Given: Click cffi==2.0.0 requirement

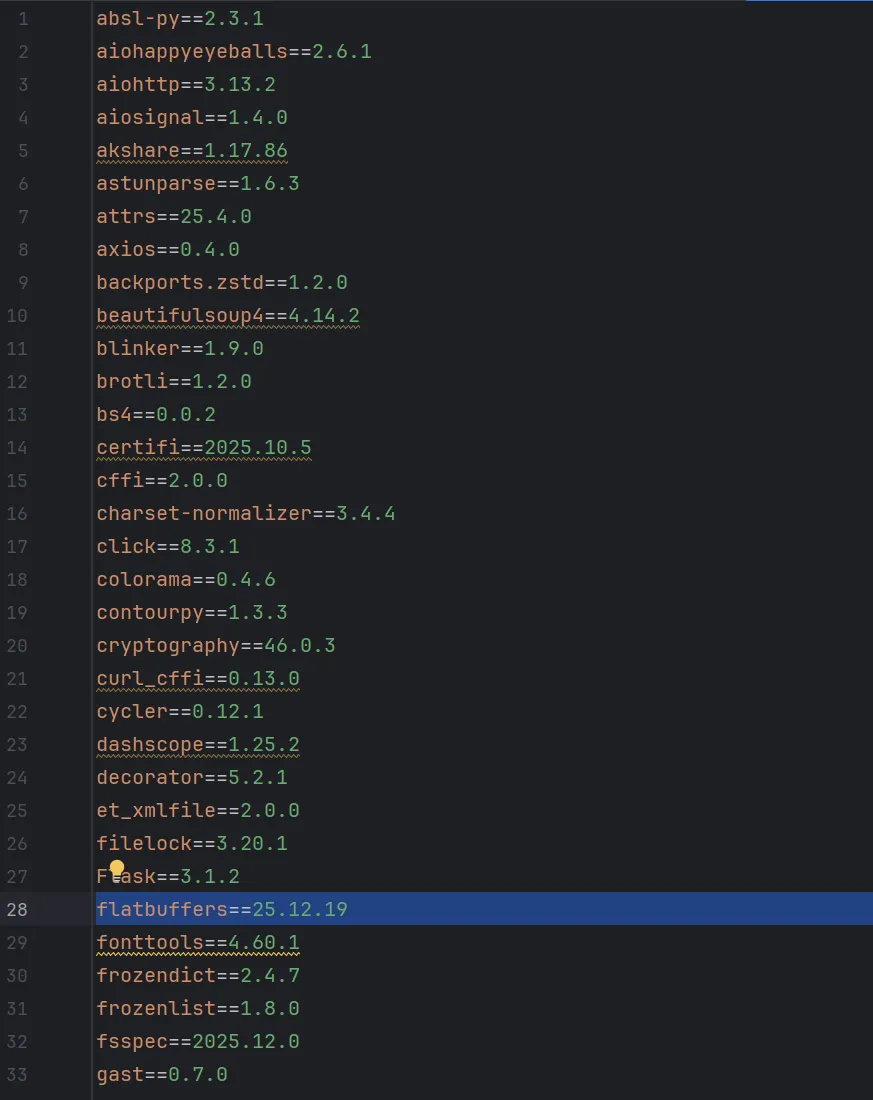Looking at the screenshot, I should point(162,480).
